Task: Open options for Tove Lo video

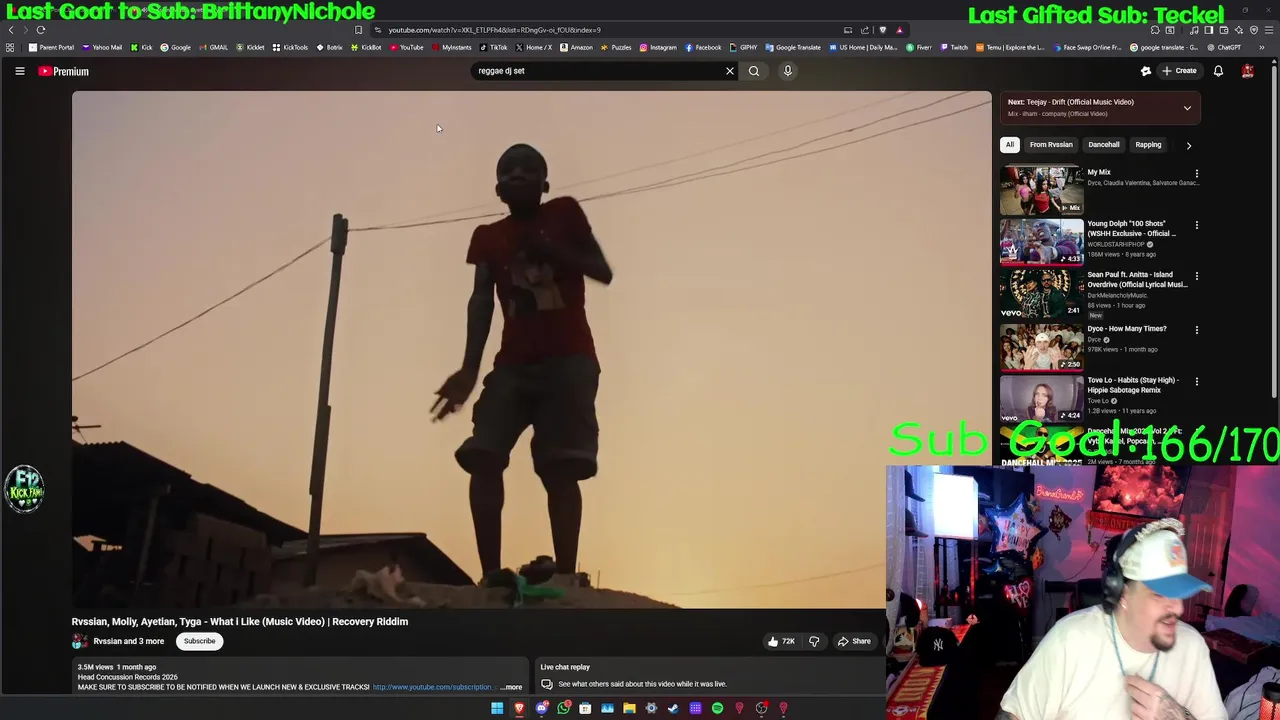Action: tap(1196, 381)
